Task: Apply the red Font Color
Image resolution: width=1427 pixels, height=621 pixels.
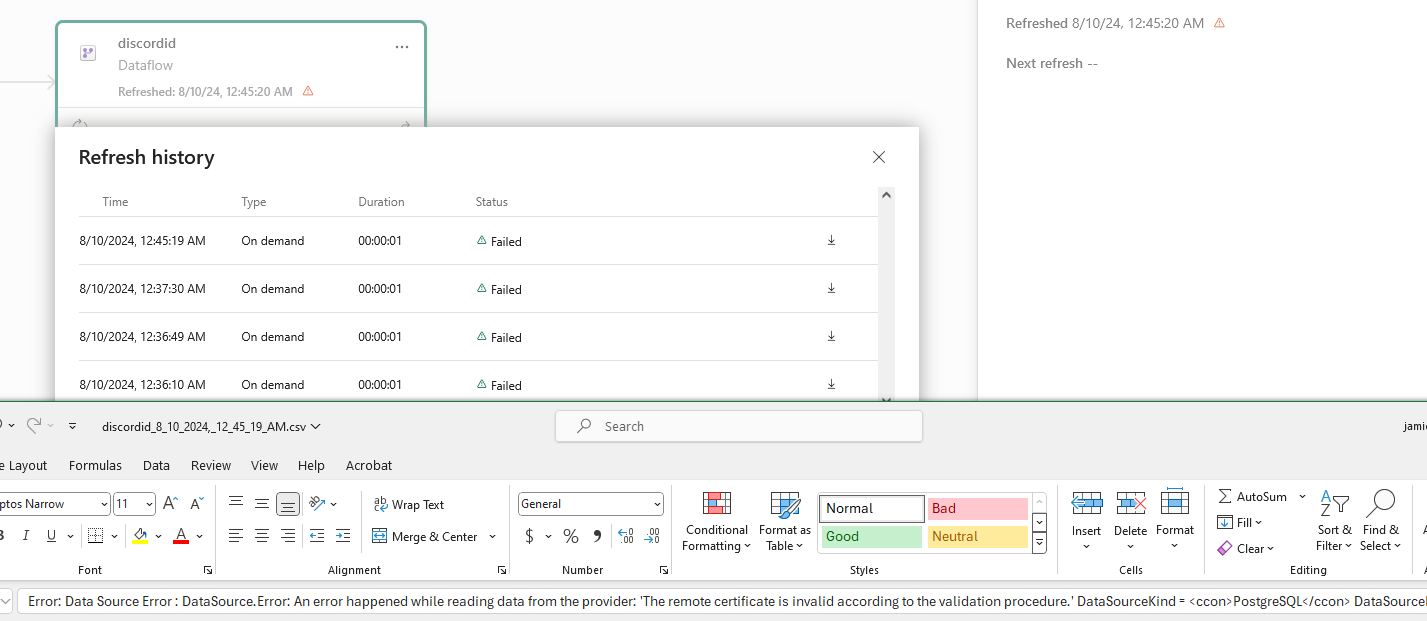Action: [x=181, y=536]
